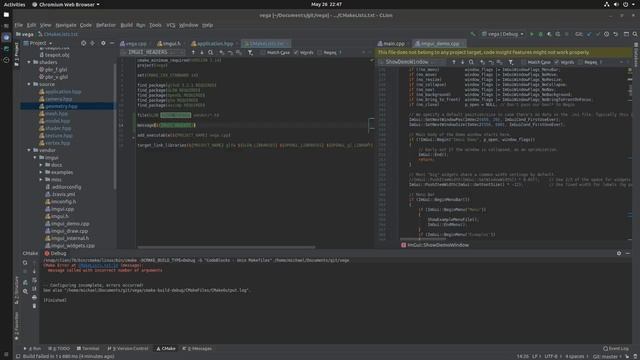
Task: Open Project panel settings gear
Action: click(x=103, y=43)
